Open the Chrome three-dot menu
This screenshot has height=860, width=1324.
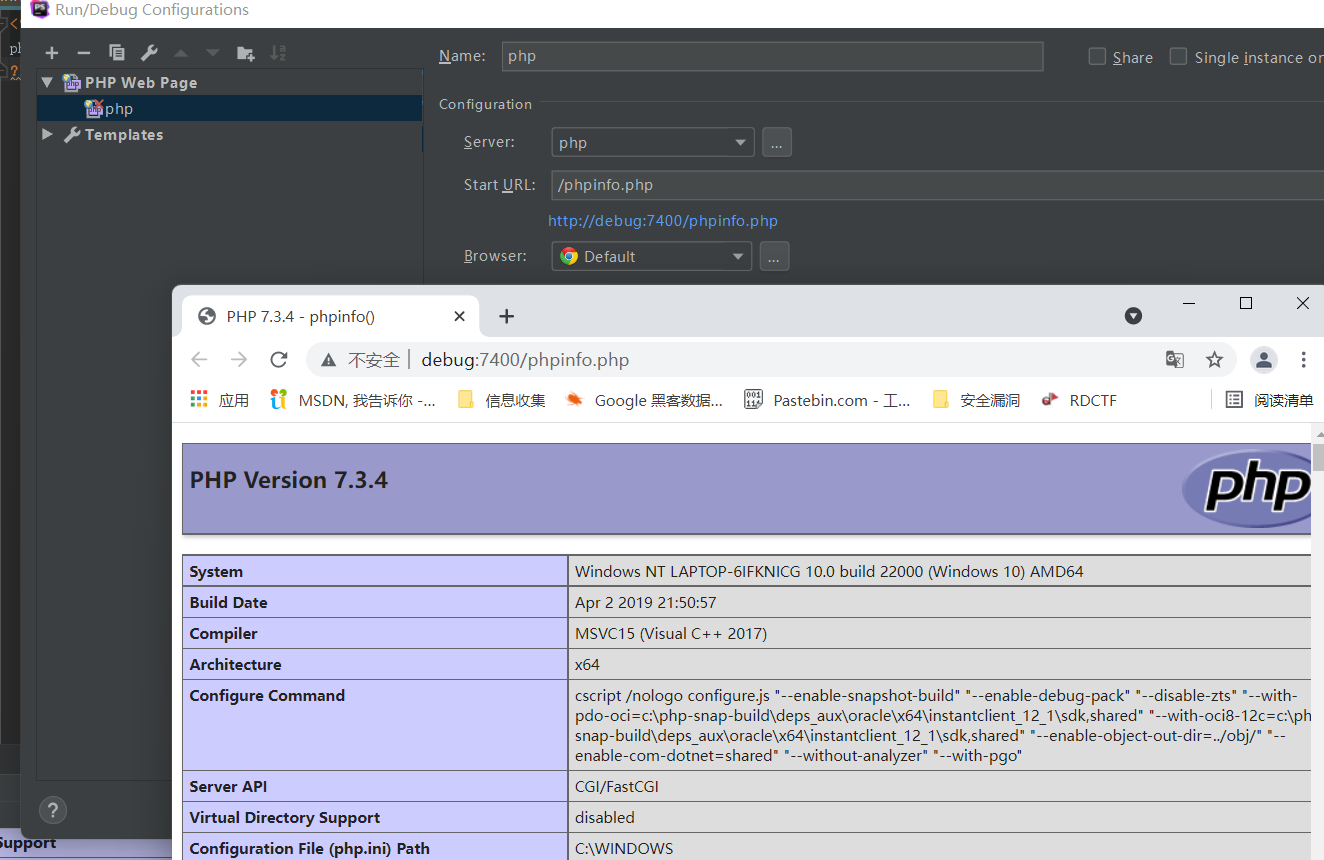click(1303, 360)
